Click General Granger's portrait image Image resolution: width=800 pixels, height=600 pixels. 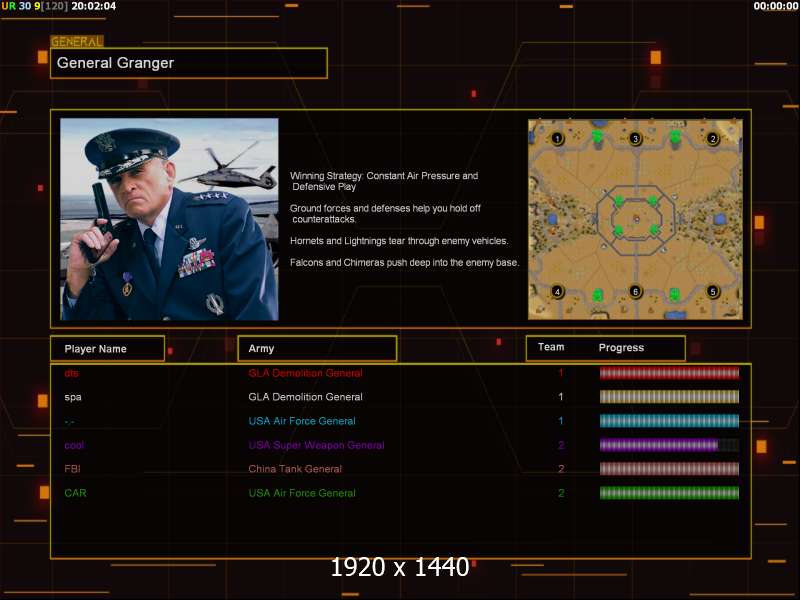tap(169, 219)
